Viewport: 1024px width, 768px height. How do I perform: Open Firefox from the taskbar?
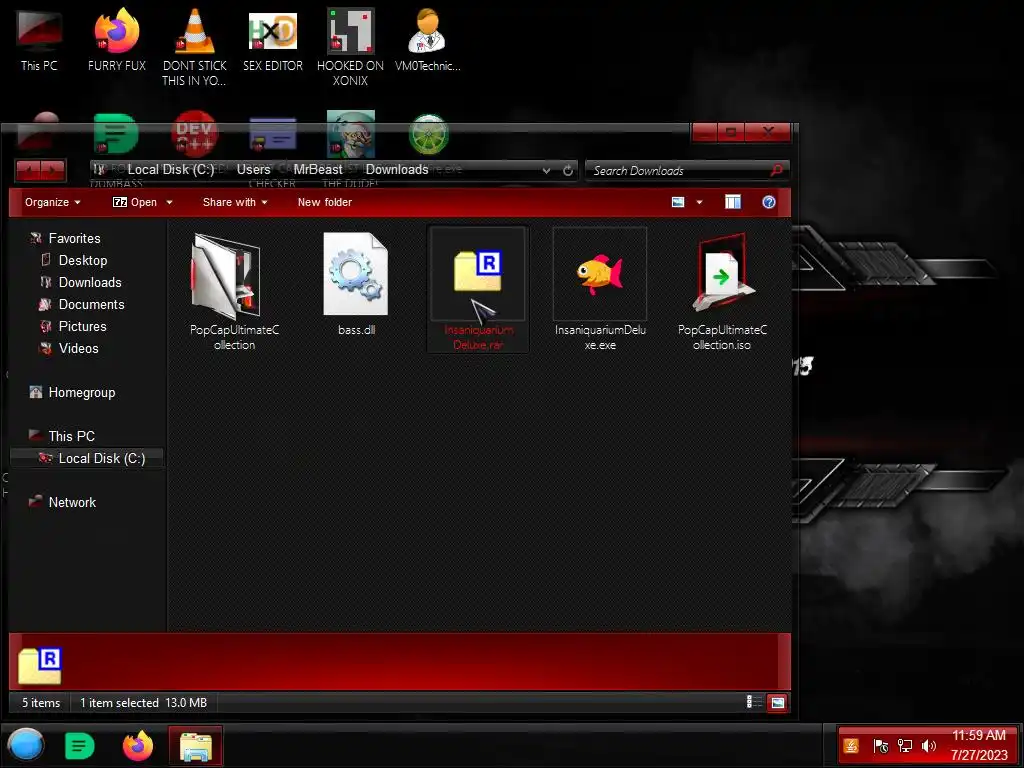138,746
